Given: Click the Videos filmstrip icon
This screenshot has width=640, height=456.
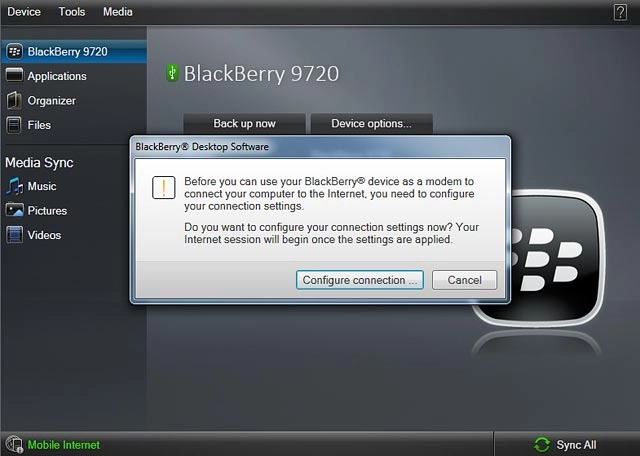Looking at the screenshot, I should (14, 235).
